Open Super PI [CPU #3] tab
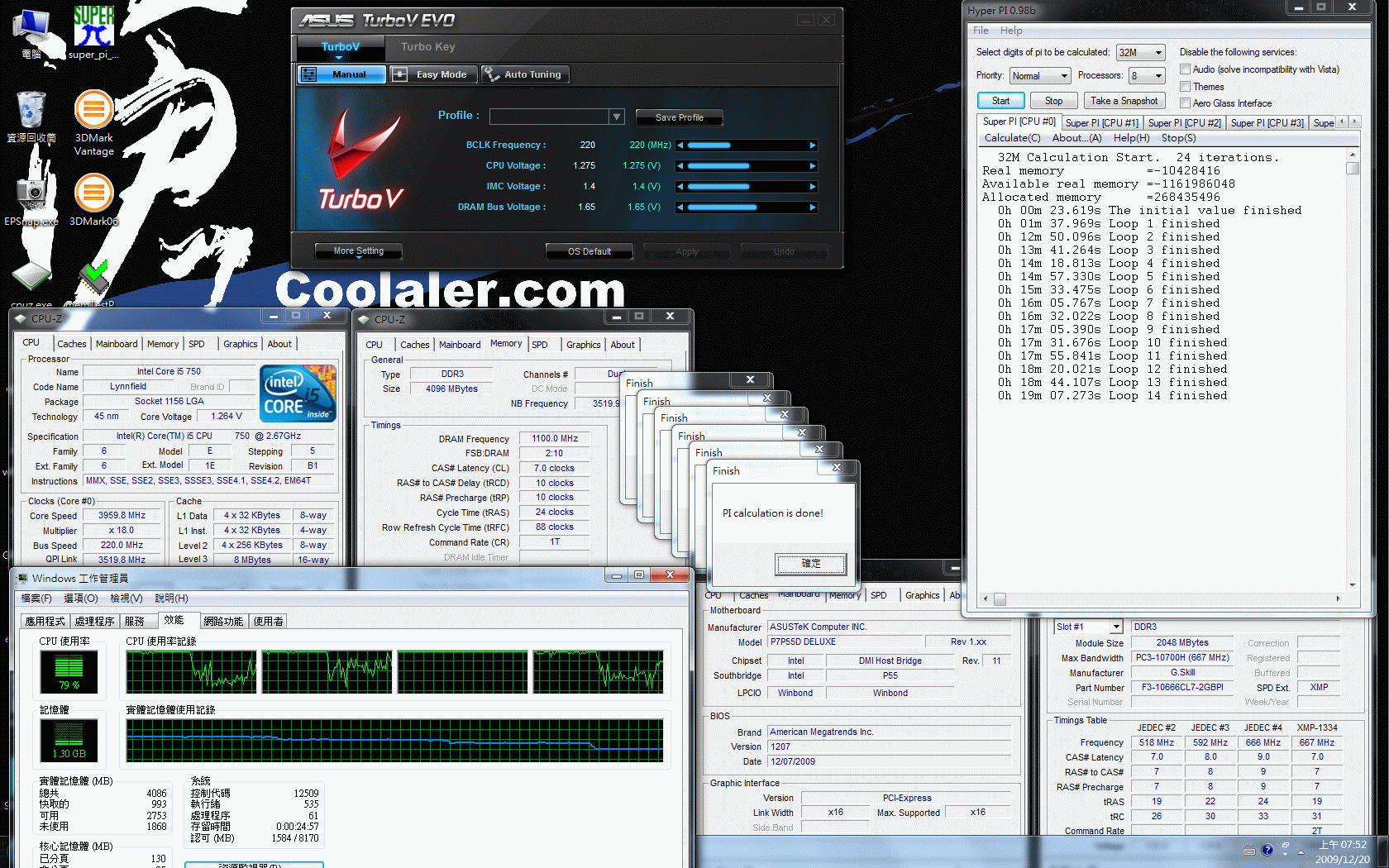This screenshot has height=868, width=1389. click(1267, 123)
